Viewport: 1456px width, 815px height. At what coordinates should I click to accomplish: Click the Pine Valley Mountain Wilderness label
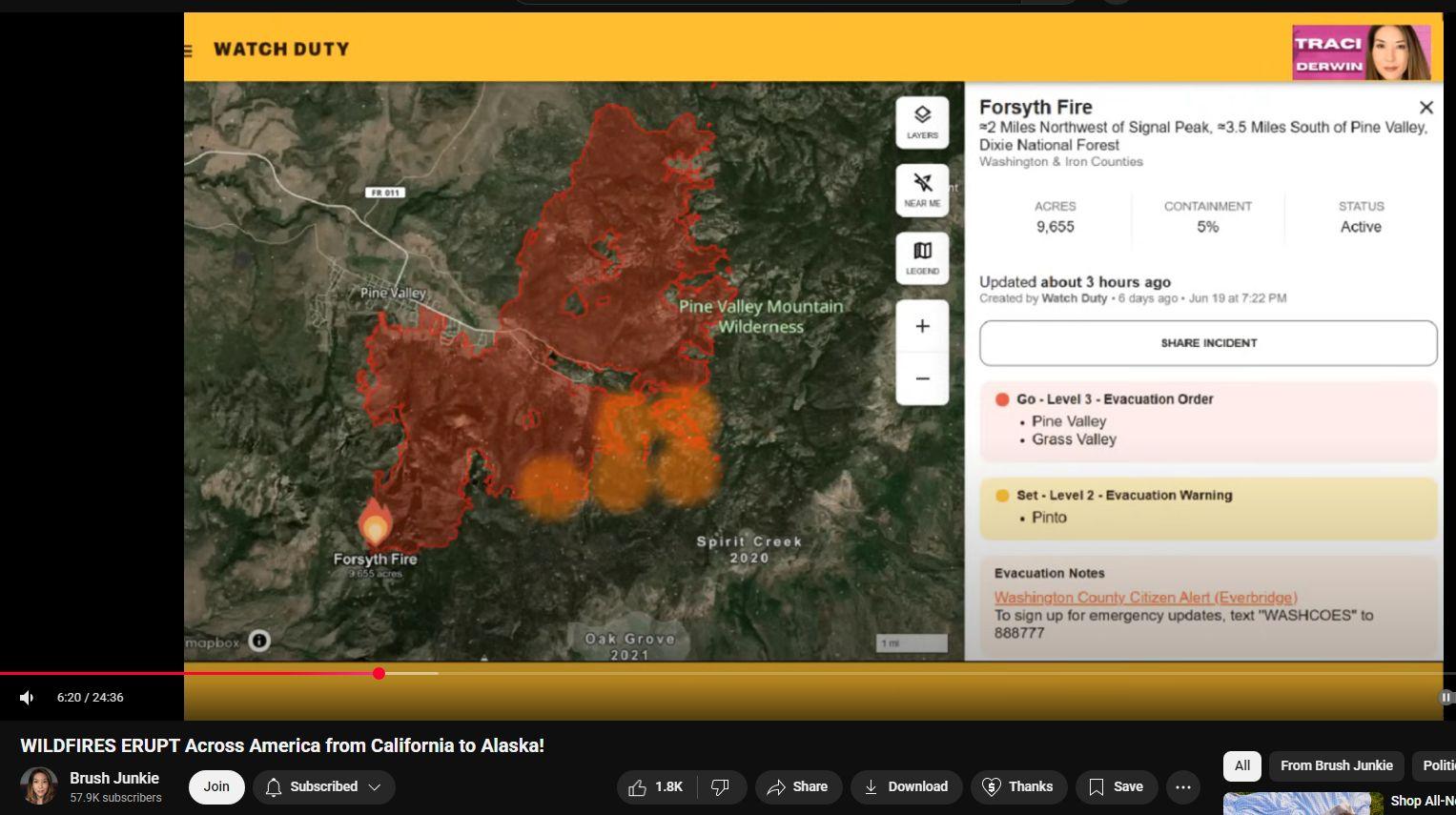click(761, 316)
